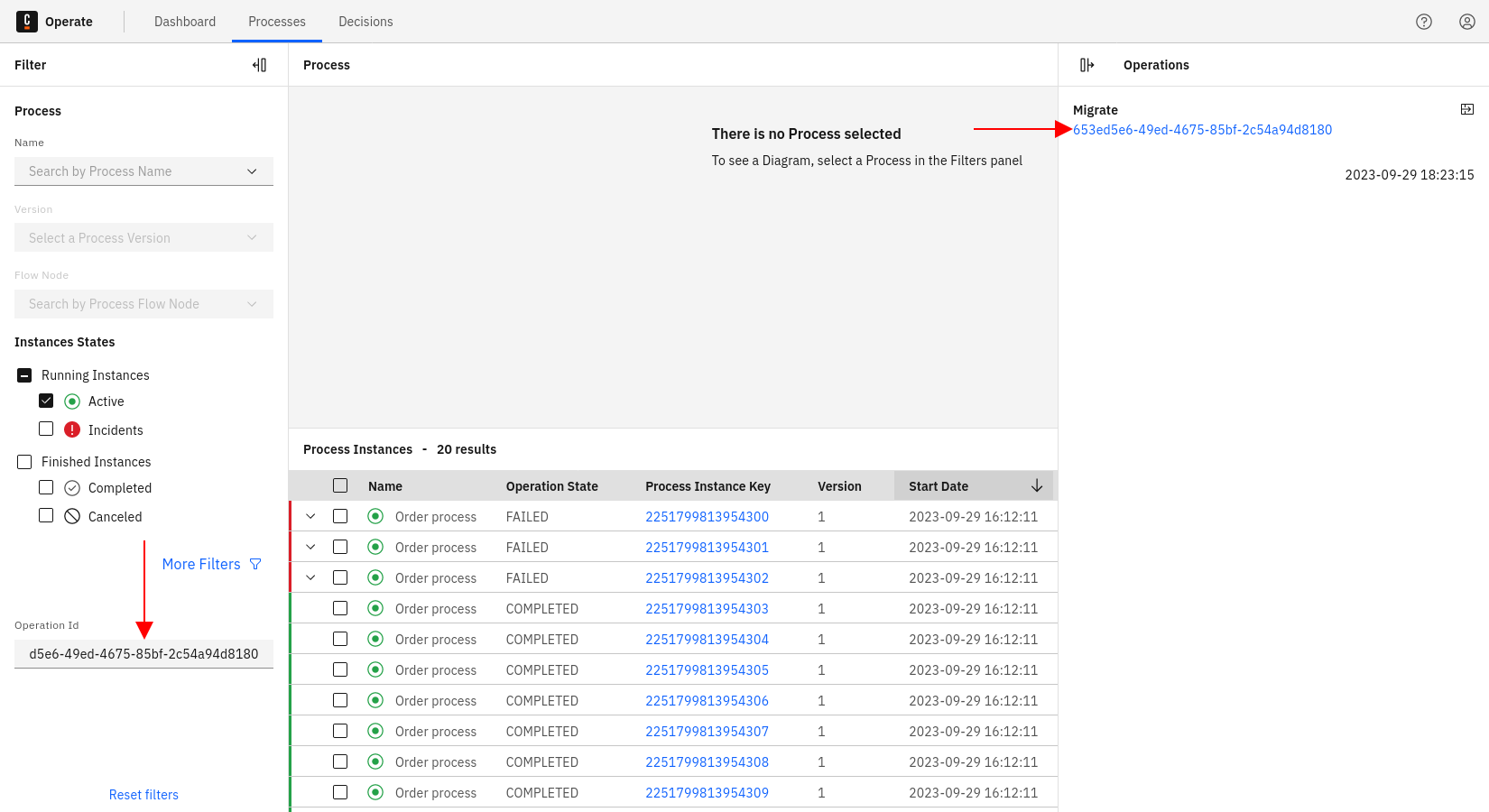The width and height of the screenshot is (1489, 812).
Task: Check the Completed instances checkbox
Action: pos(46,487)
